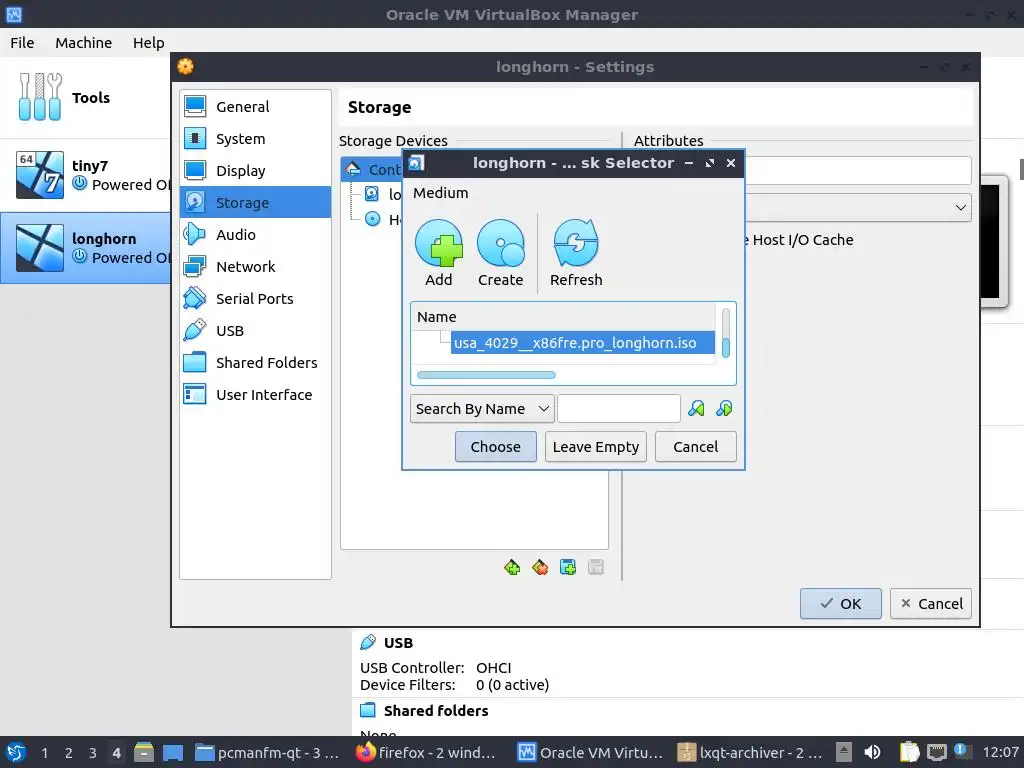This screenshot has width=1024, height=768.
Task: Open the Help menu
Action: coord(148,42)
